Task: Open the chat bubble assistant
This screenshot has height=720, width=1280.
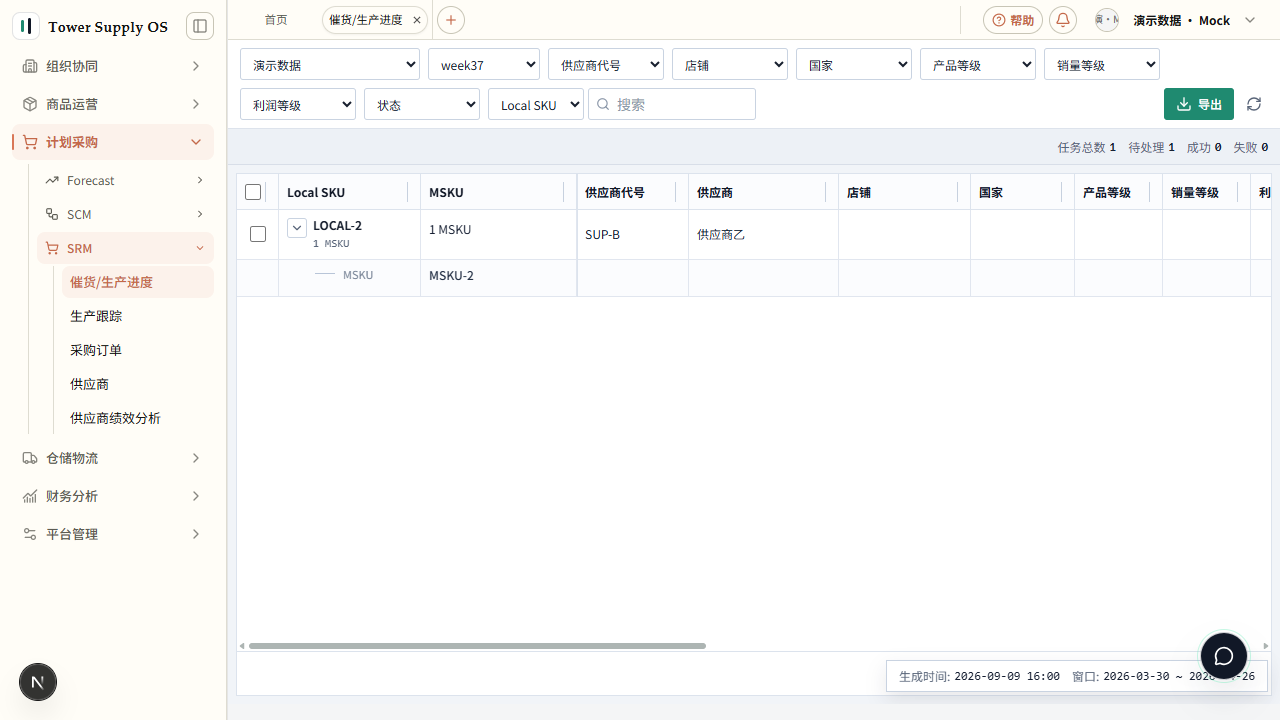Action: (1224, 656)
